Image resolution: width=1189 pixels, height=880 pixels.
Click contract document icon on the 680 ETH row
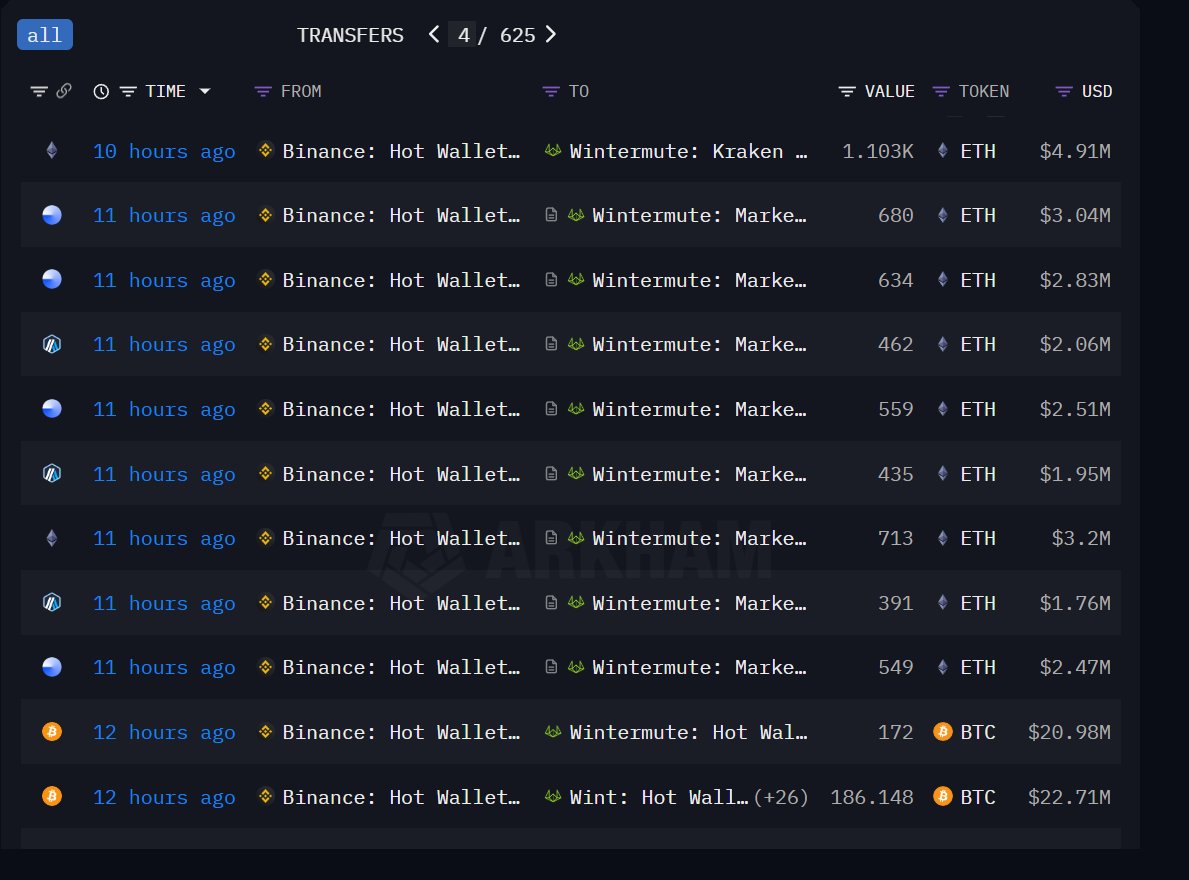(551, 215)
